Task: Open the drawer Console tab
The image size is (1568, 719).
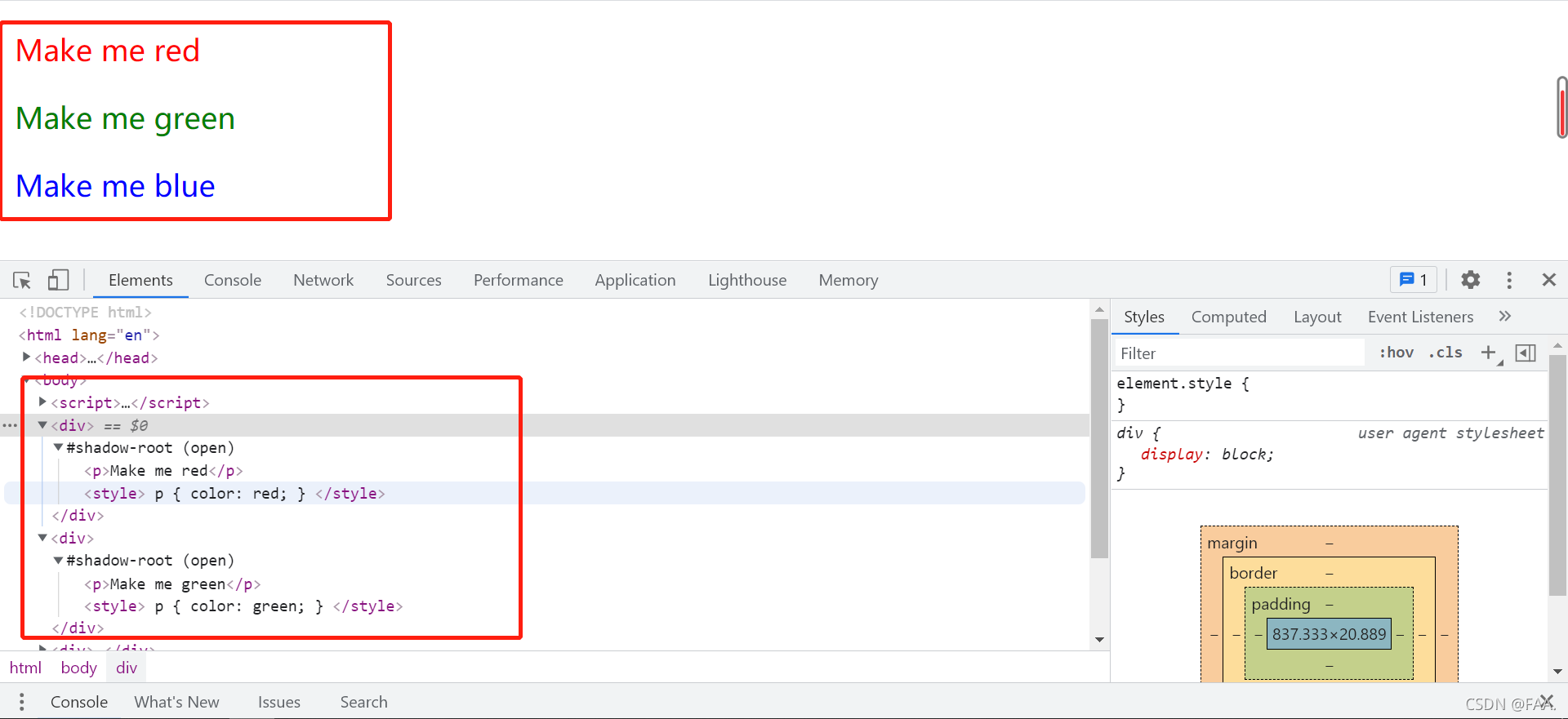Action: click(79, 702)
